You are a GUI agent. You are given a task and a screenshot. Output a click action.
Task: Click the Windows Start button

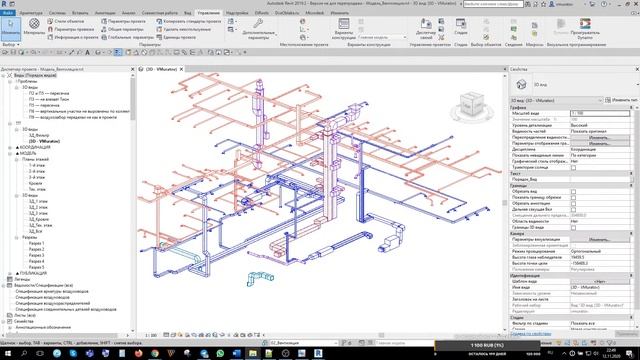[x=8, y=353]
